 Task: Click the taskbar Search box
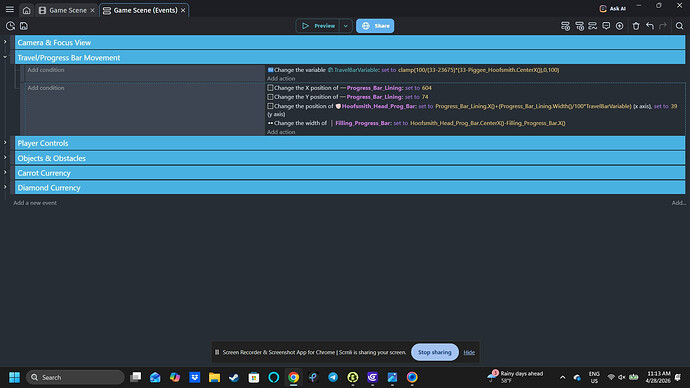(x=75, y=377)
